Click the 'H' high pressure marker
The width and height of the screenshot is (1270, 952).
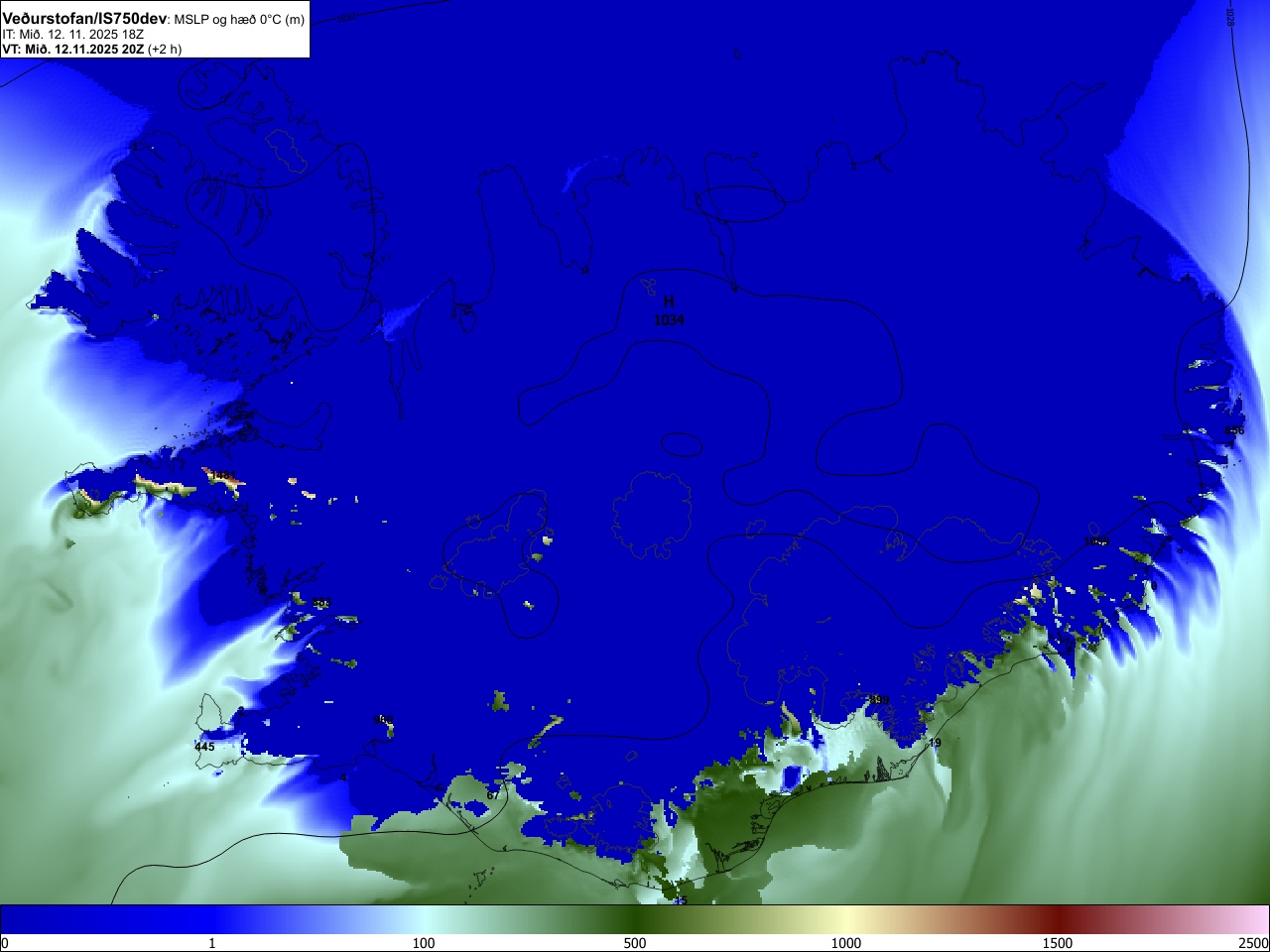(669, 302)
